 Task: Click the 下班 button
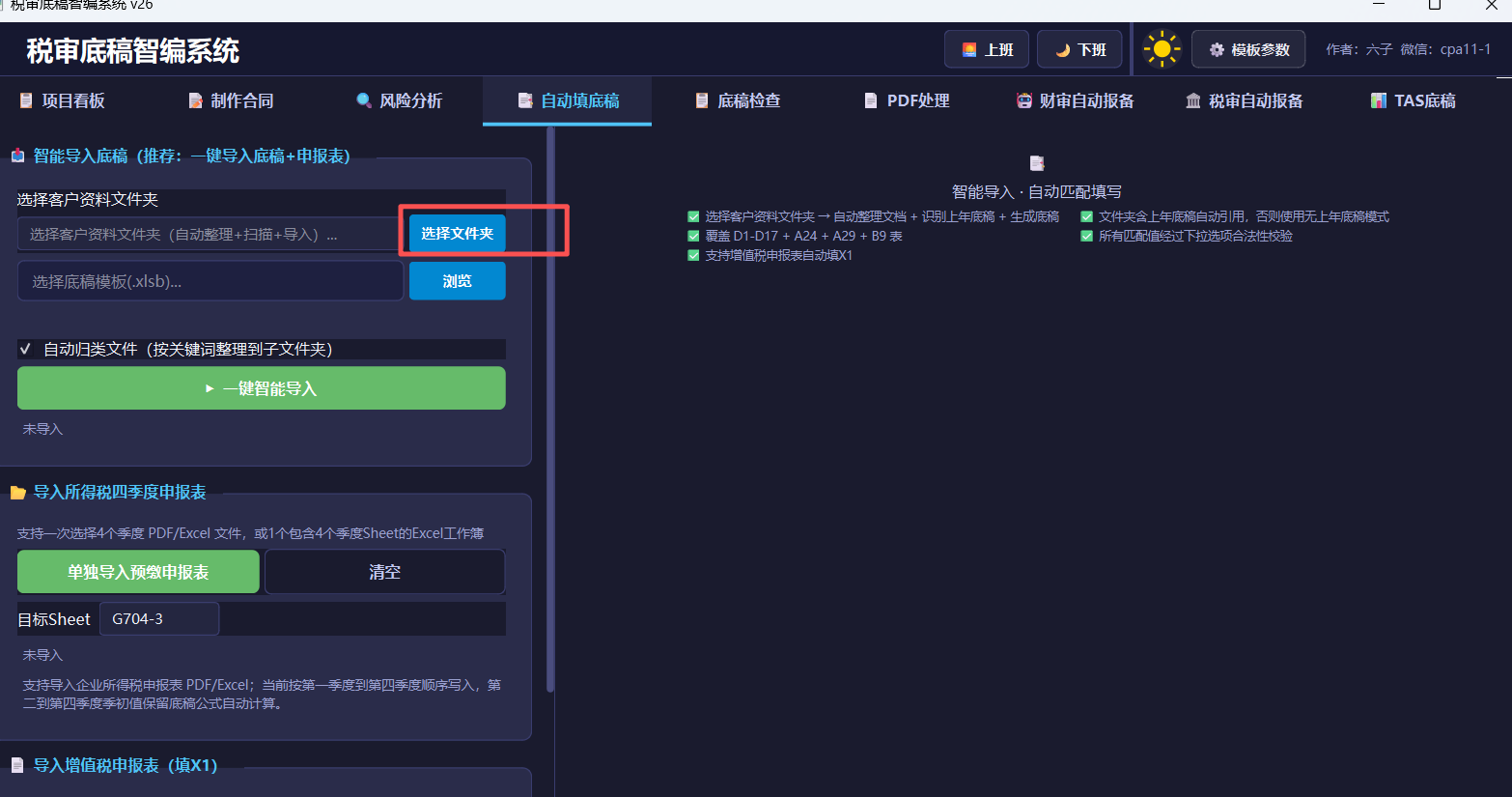coord(1079,49)
